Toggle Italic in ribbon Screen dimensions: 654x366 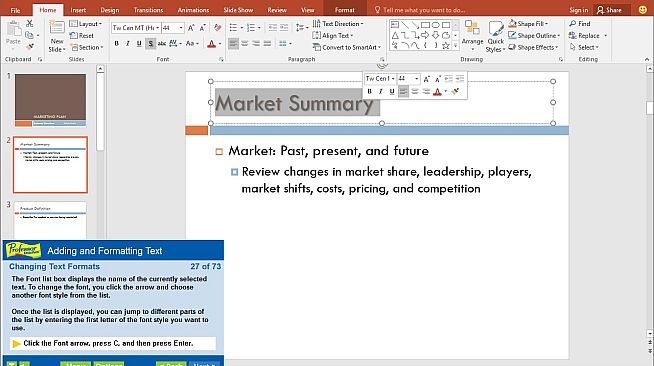[128, 43]
